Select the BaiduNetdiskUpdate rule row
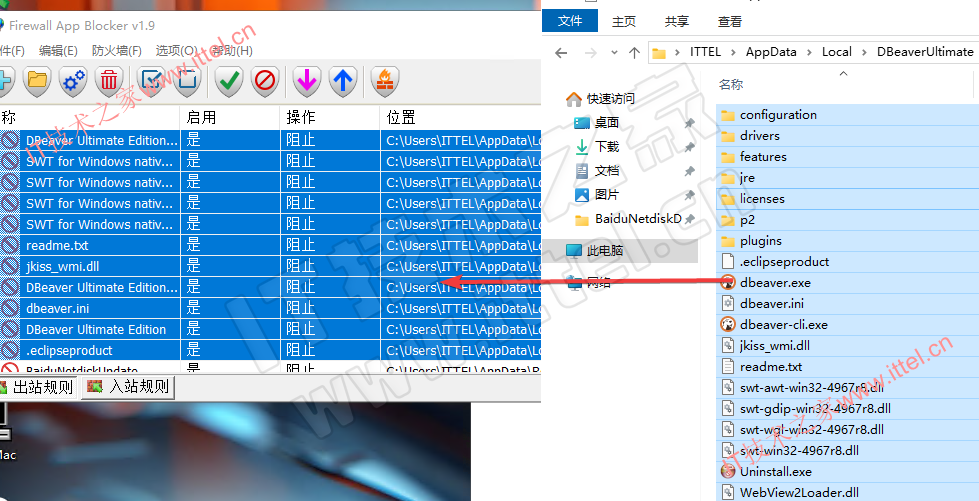Viewport: 979px width, 501px height. coord(270,369)
